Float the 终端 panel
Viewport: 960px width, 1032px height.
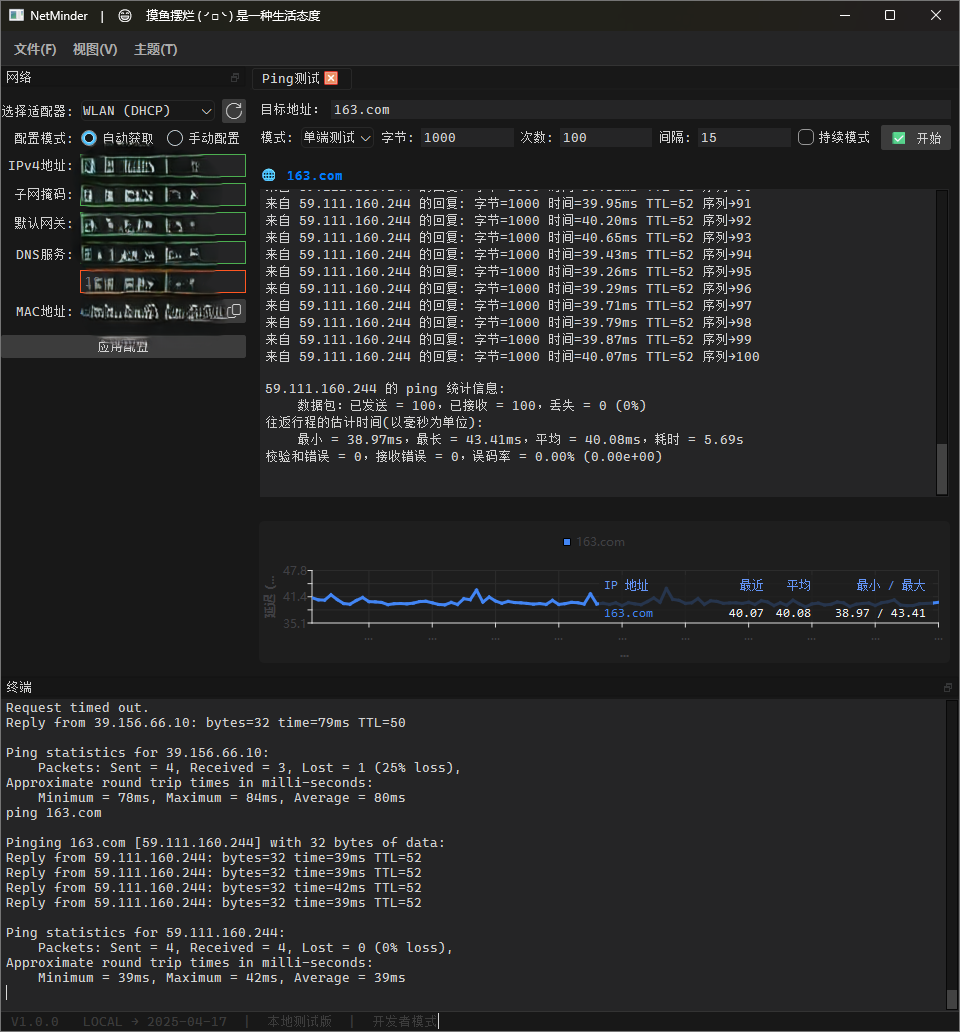coord(947,688)
